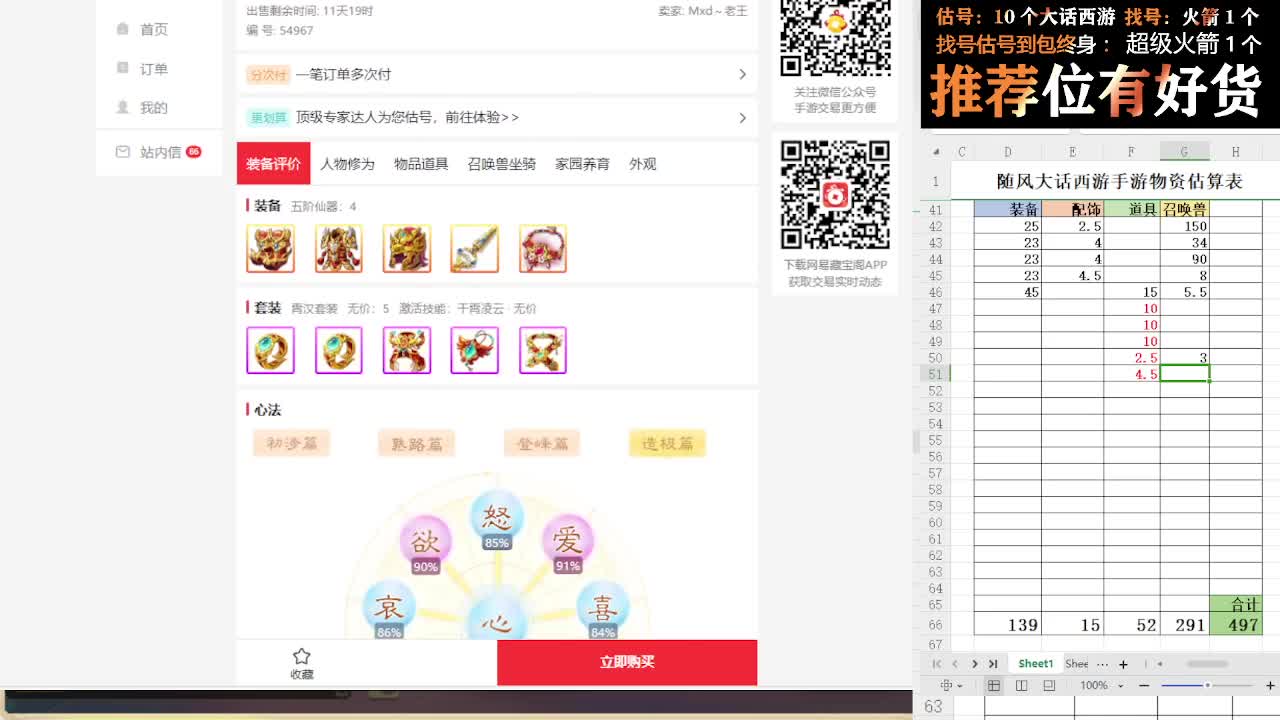
Task: Click the add new worksheet plus icon
Action: [1124, 663]
